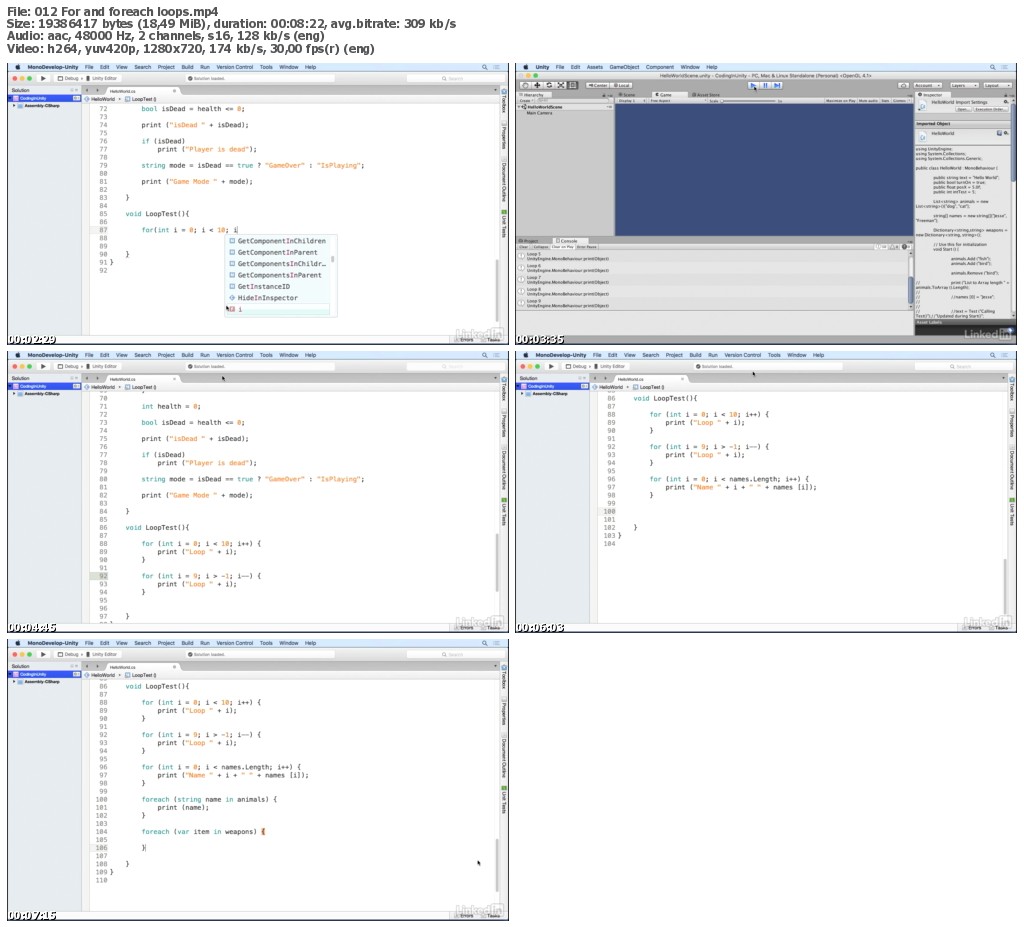Viewport: 1024px width, 927px height.
Task: Click Unity's Play button at 00:03:35
Action: pos(753,86)
